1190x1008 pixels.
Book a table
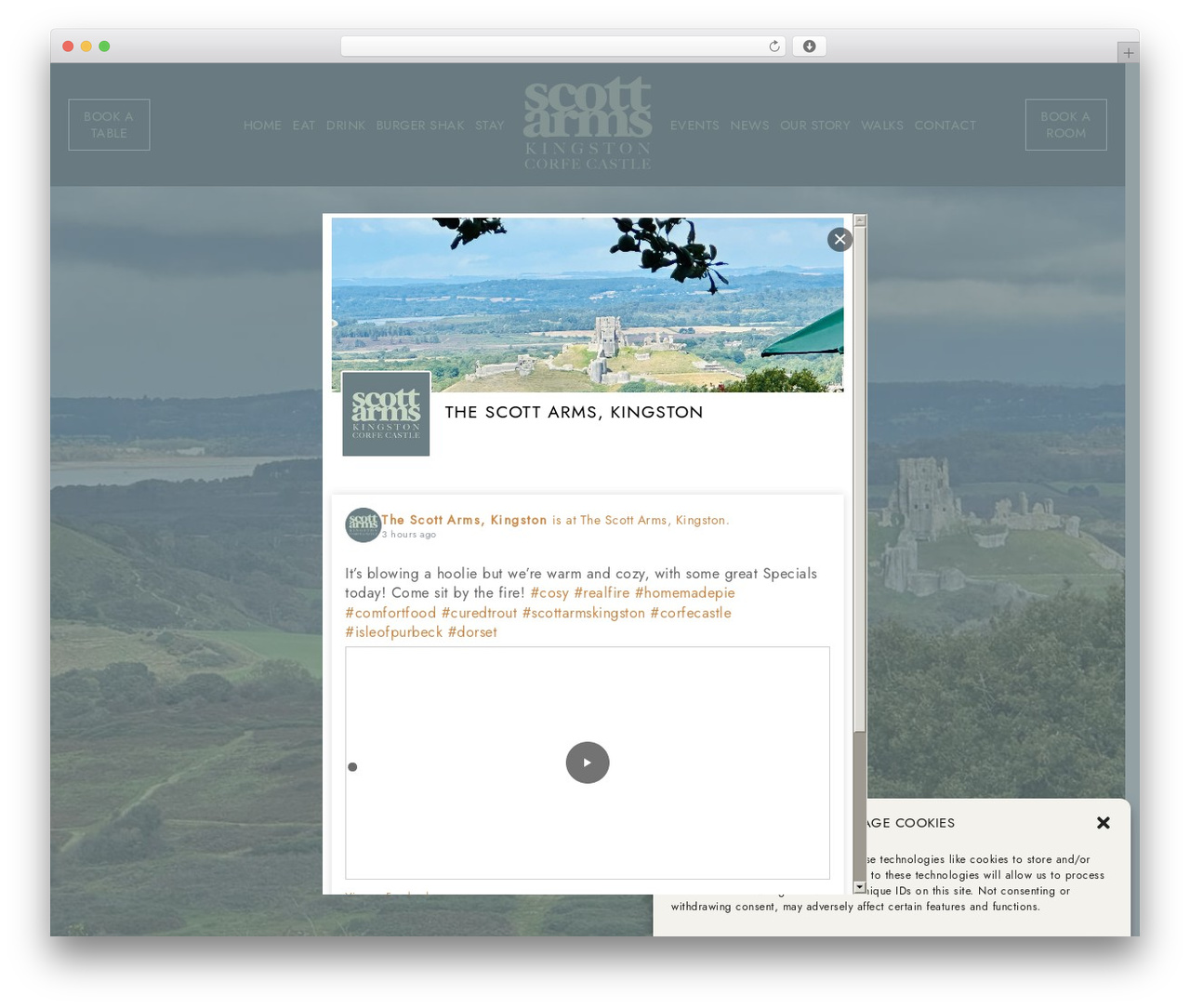tap(109, 125)
